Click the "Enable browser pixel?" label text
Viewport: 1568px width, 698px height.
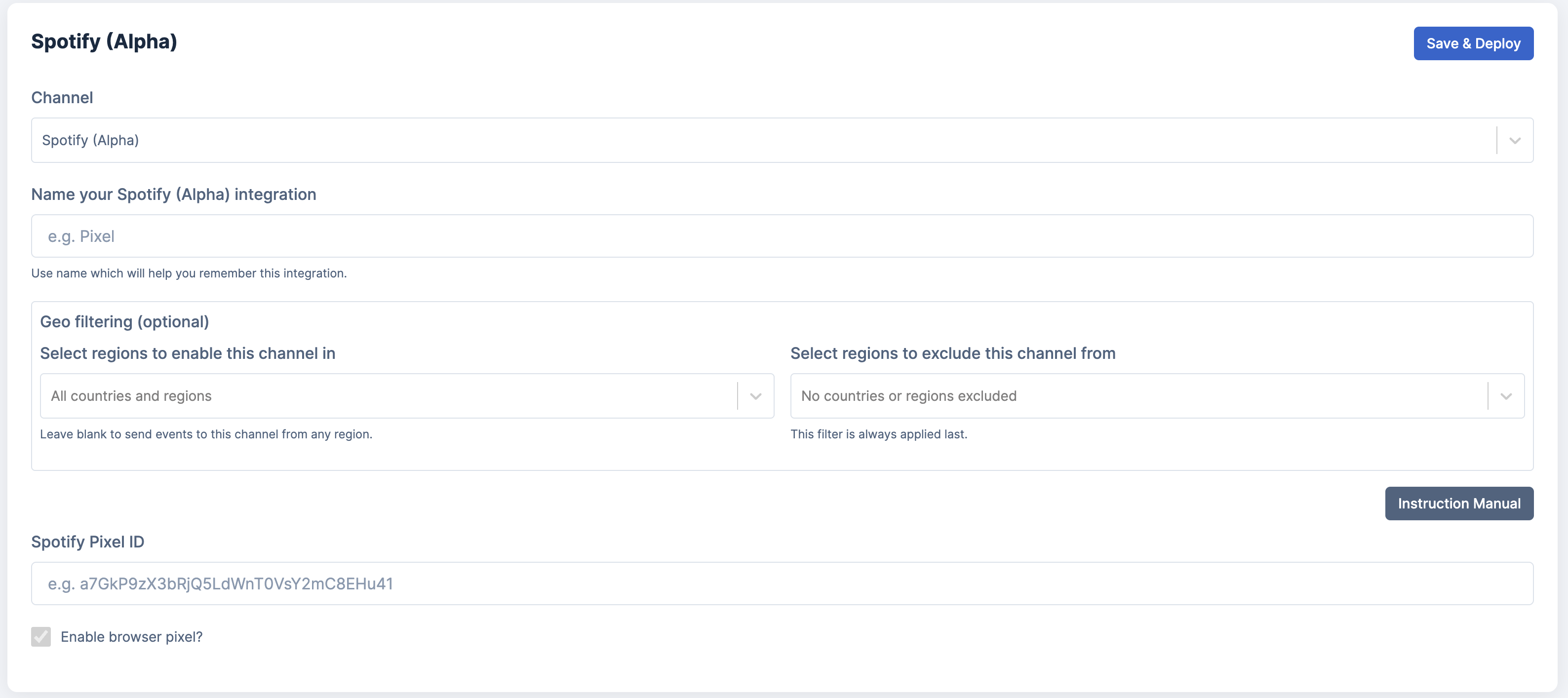pos(131,636)
